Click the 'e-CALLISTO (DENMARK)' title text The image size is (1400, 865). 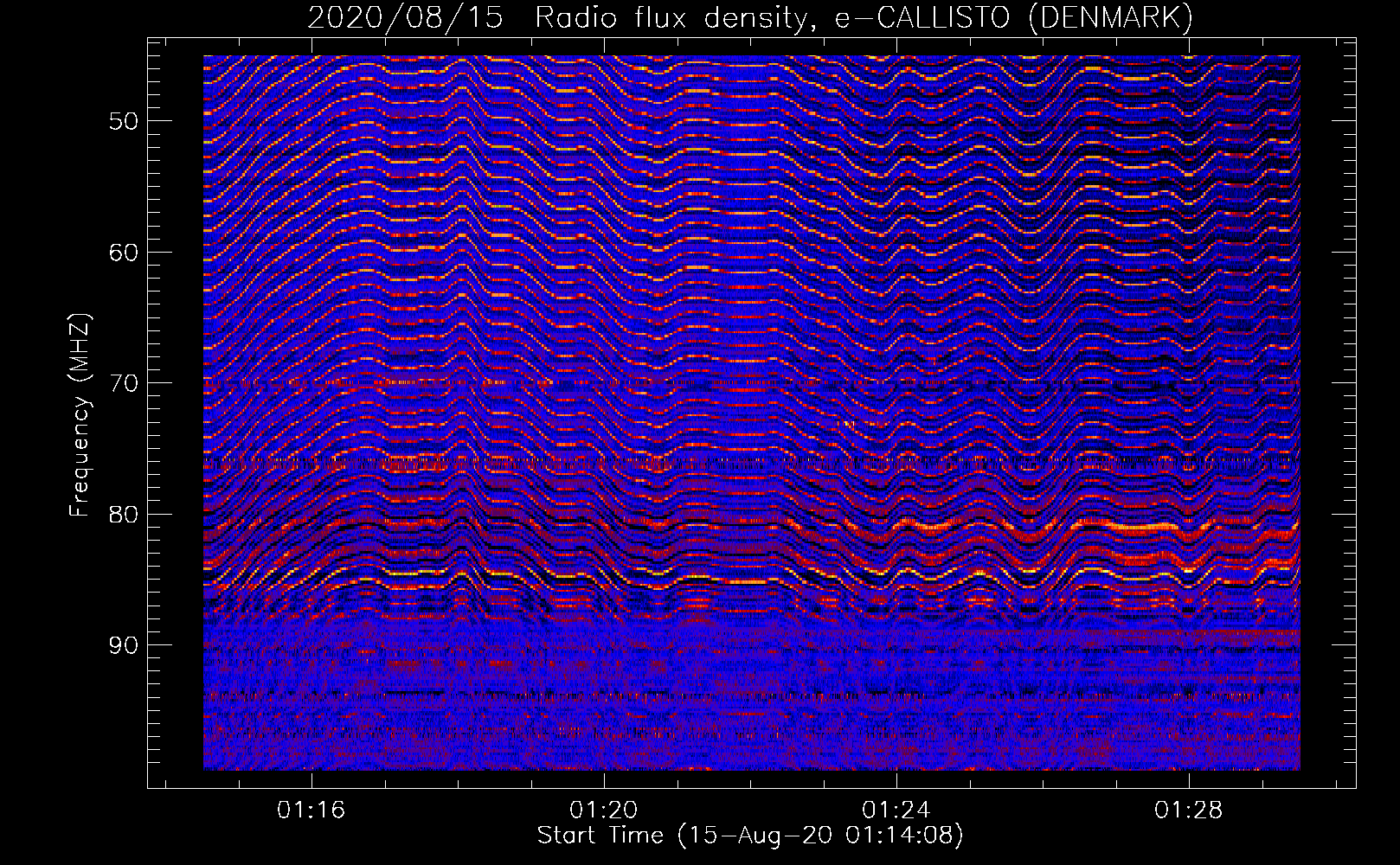[x=1013, y=17]
